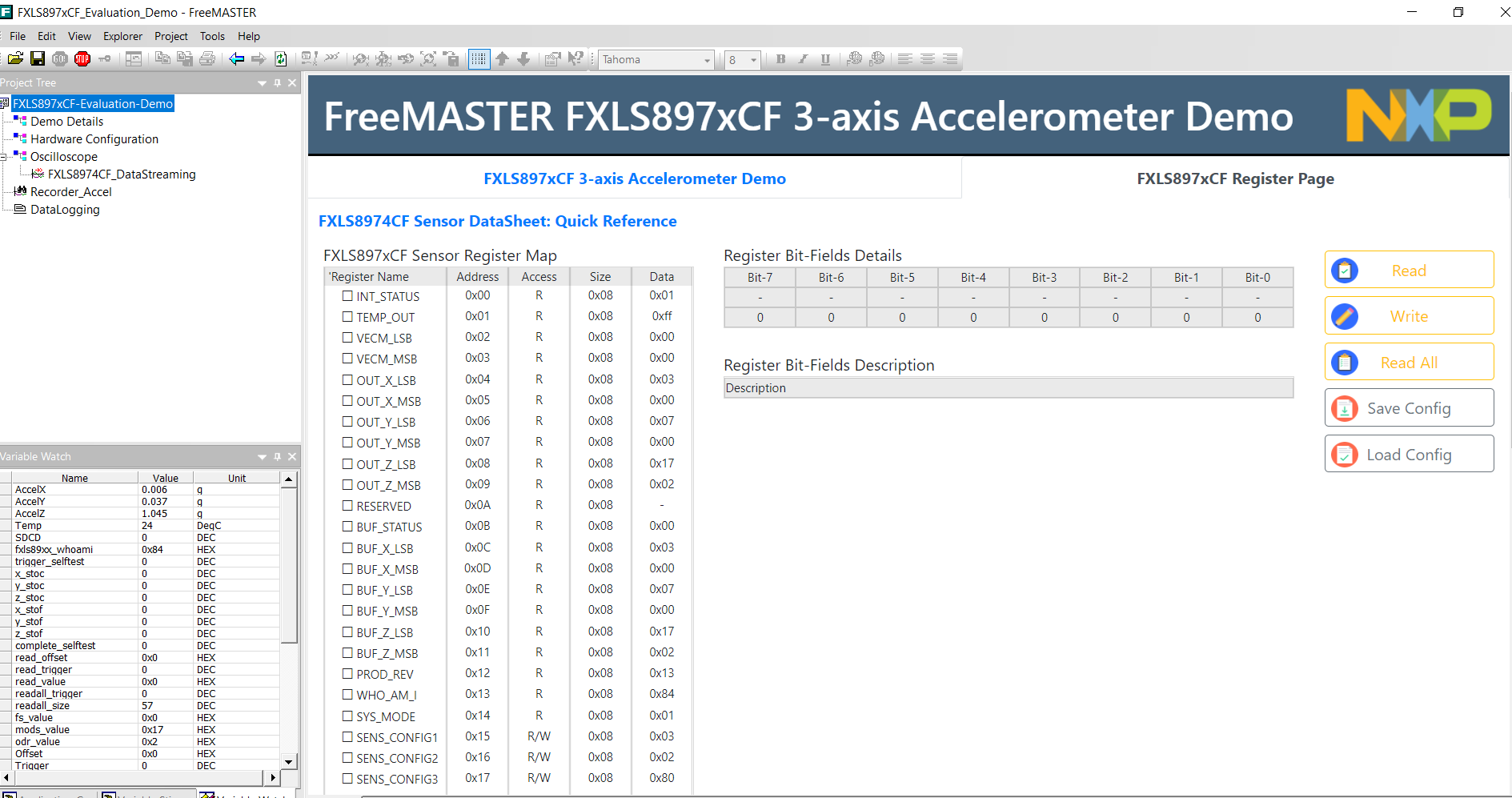The image size is (1512, 798).
Task: Open the View menu
Action: pos(79,36)
